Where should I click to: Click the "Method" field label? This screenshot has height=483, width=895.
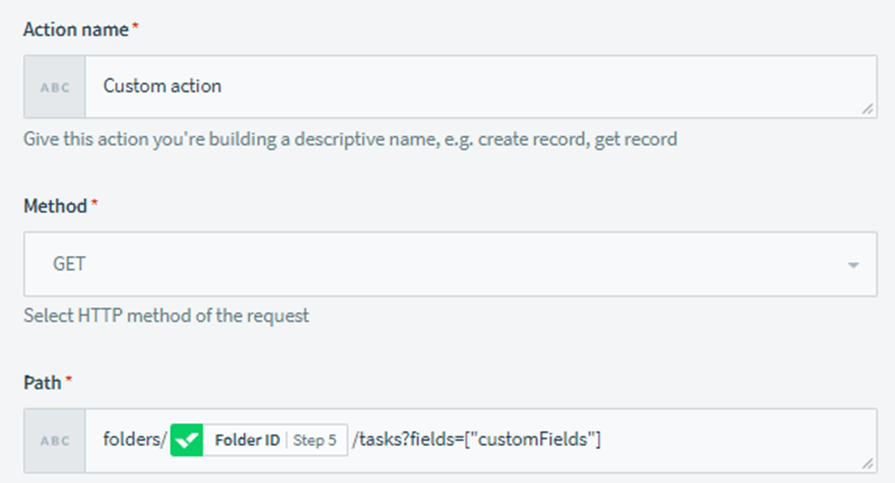coord(55,206)
